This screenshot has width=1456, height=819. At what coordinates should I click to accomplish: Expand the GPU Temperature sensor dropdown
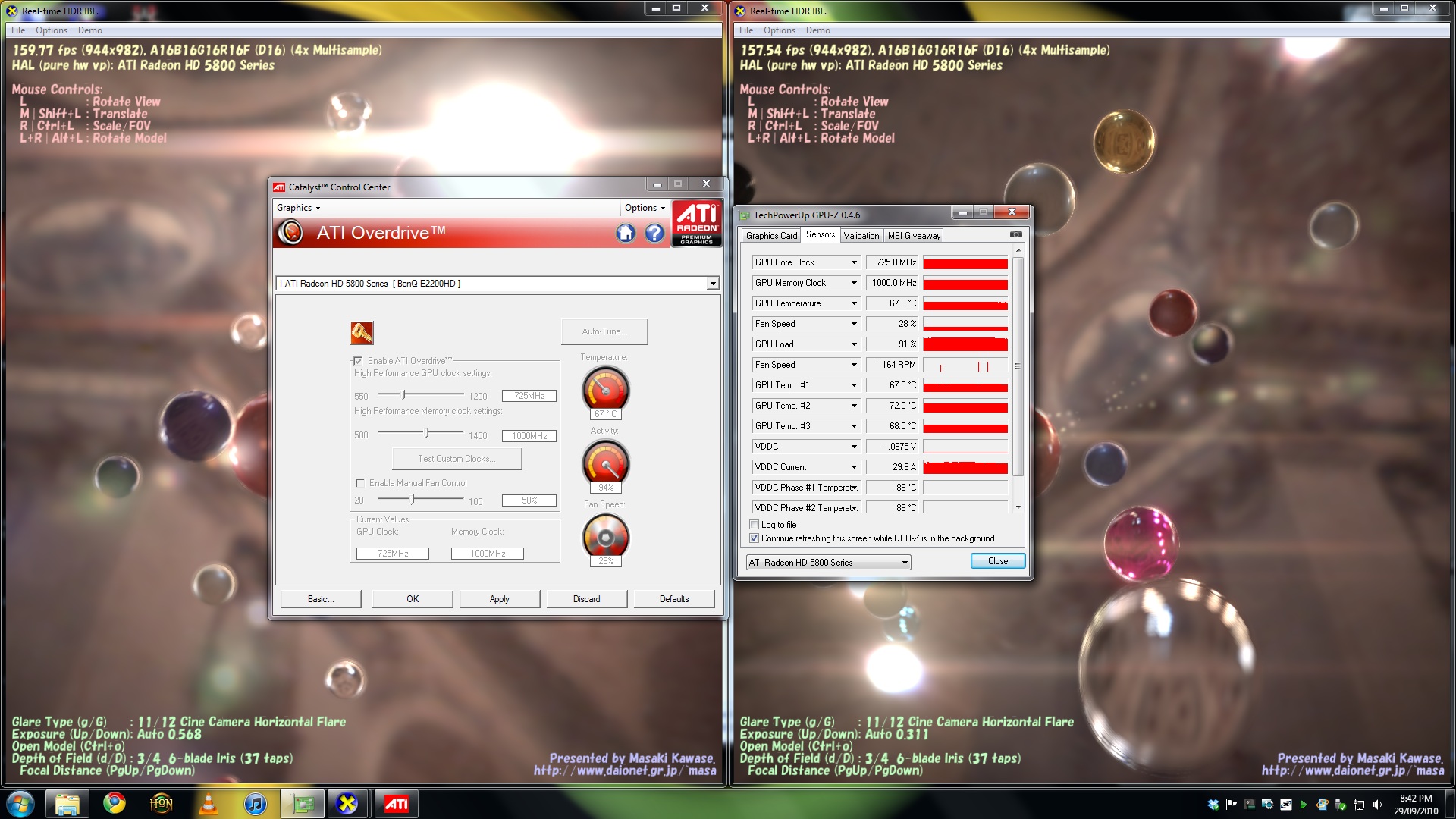(854, 303)
